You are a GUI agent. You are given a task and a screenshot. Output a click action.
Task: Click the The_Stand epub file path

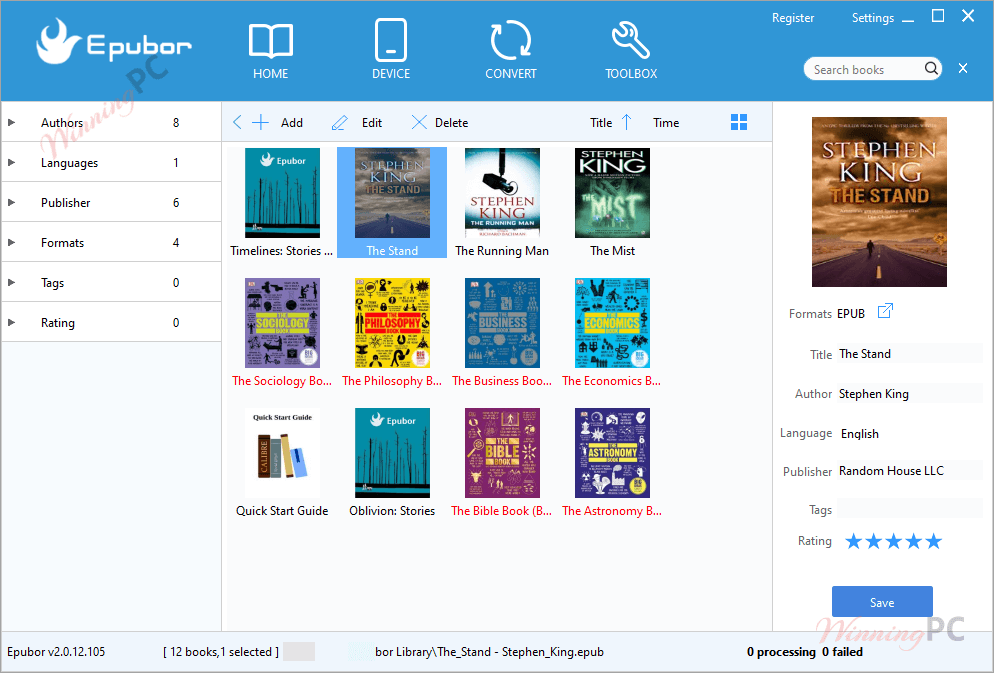[489, 651]
